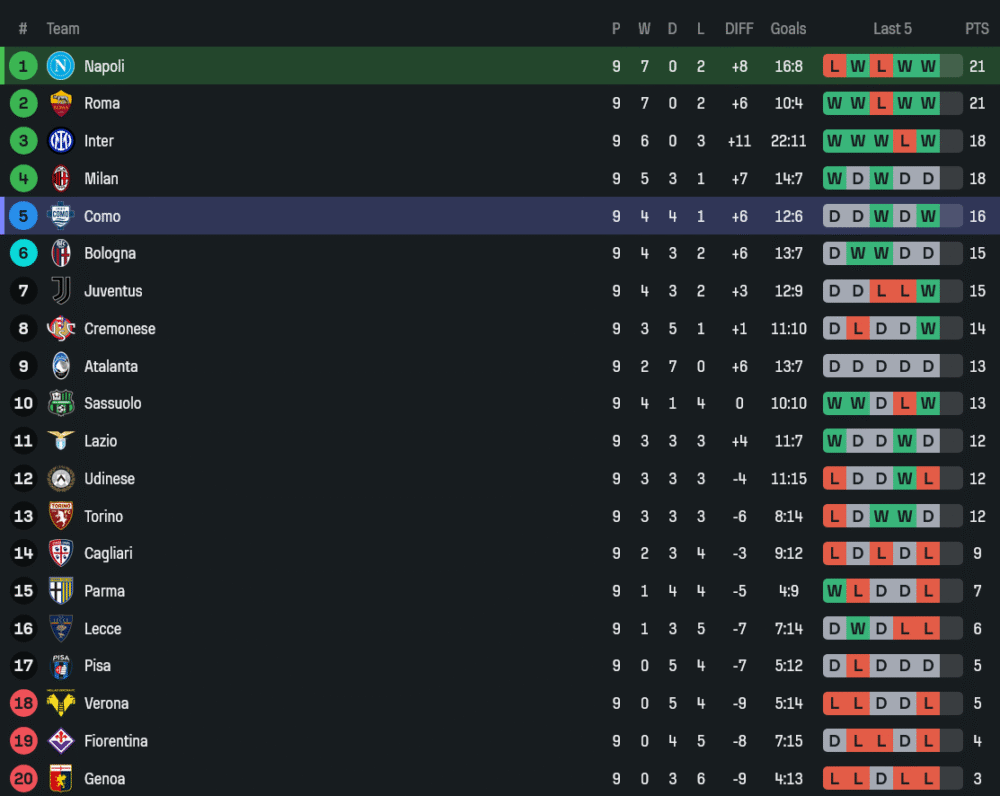Click the Genoa club crest icon
The height and width of the screenshot is (796, 1000).
coord(61,778)
